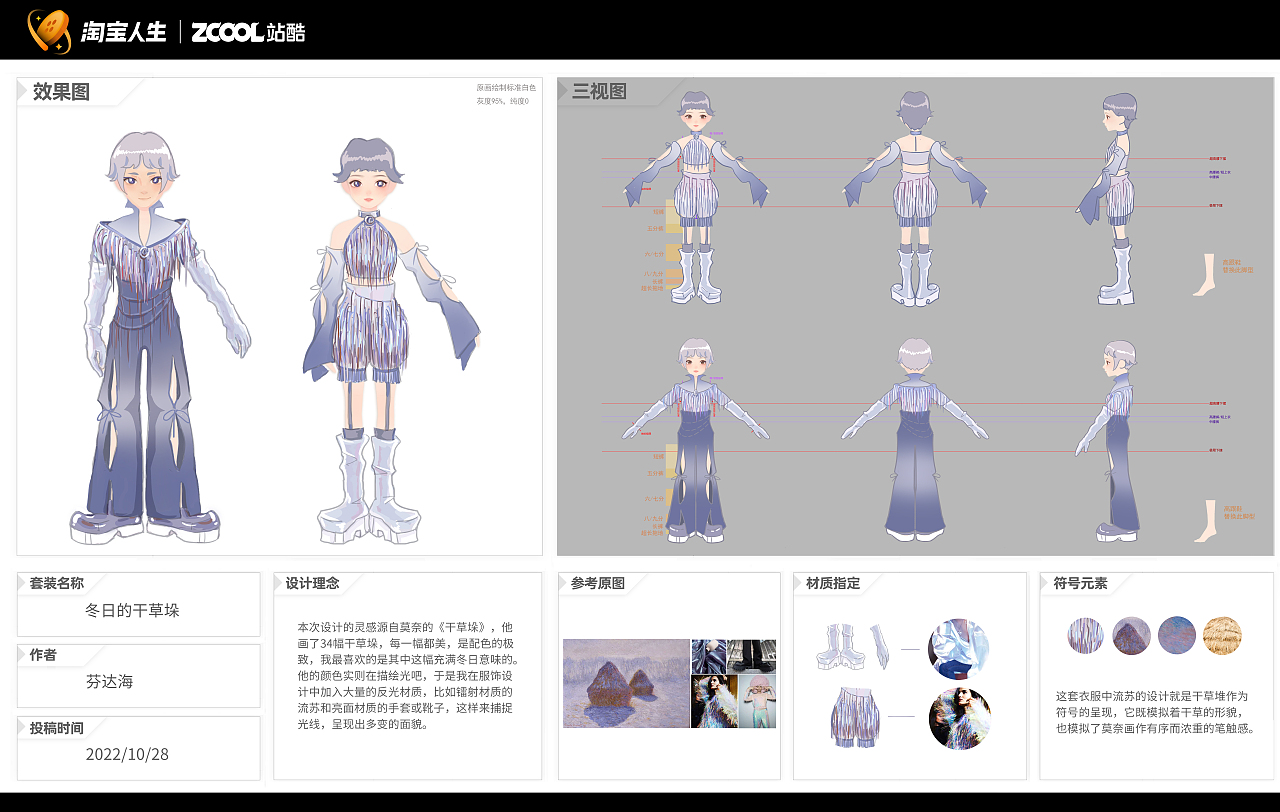The height and width of the screenshot is (812, 1280).
Task: Pick the iridescent fringe material circle swatch
Action: [960, 718]
